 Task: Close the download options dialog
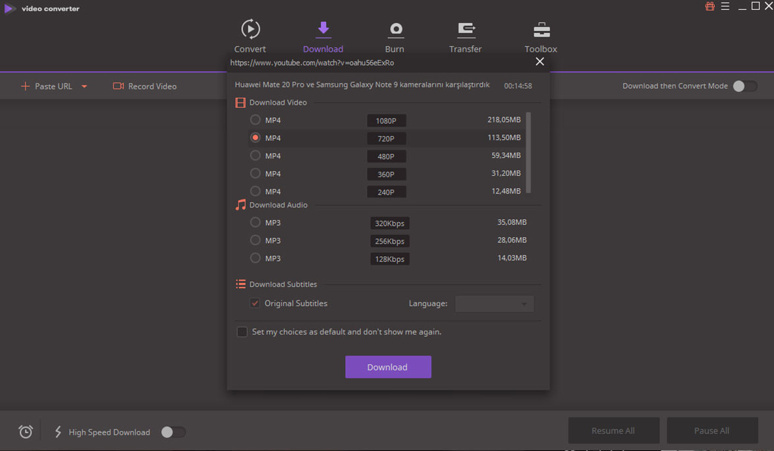tap(540, 62)
